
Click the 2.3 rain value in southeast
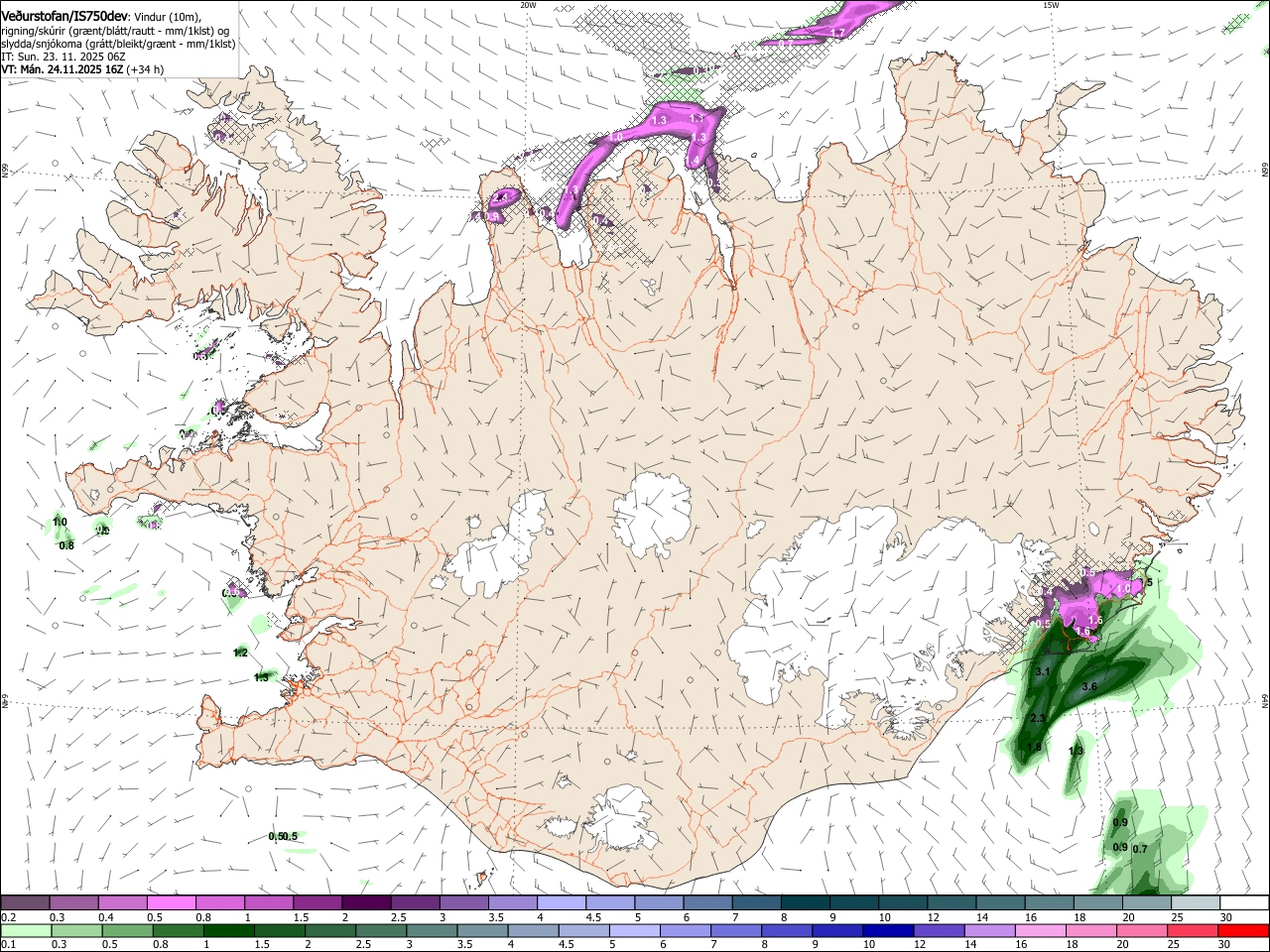coord(1039,718)
